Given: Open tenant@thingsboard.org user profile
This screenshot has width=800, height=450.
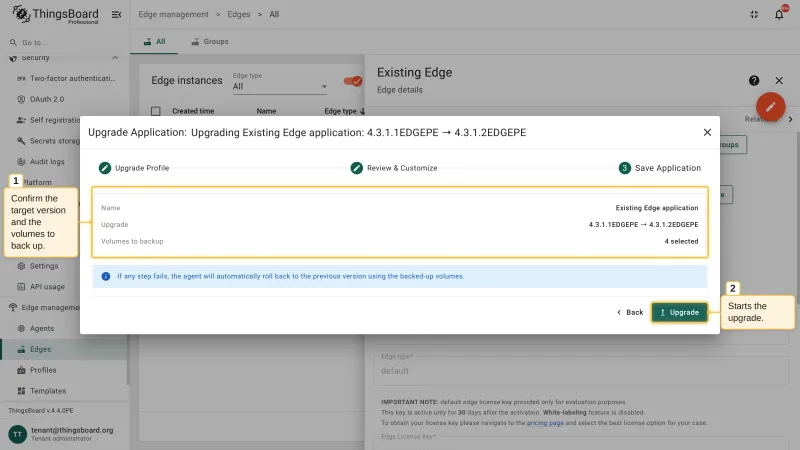Looking at the screenshot, I should click(x=72, y=434).
